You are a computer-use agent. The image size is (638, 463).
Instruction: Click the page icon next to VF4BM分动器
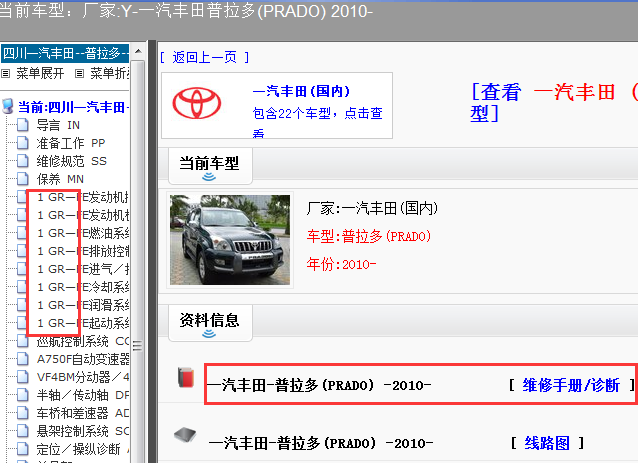(23, 377)
